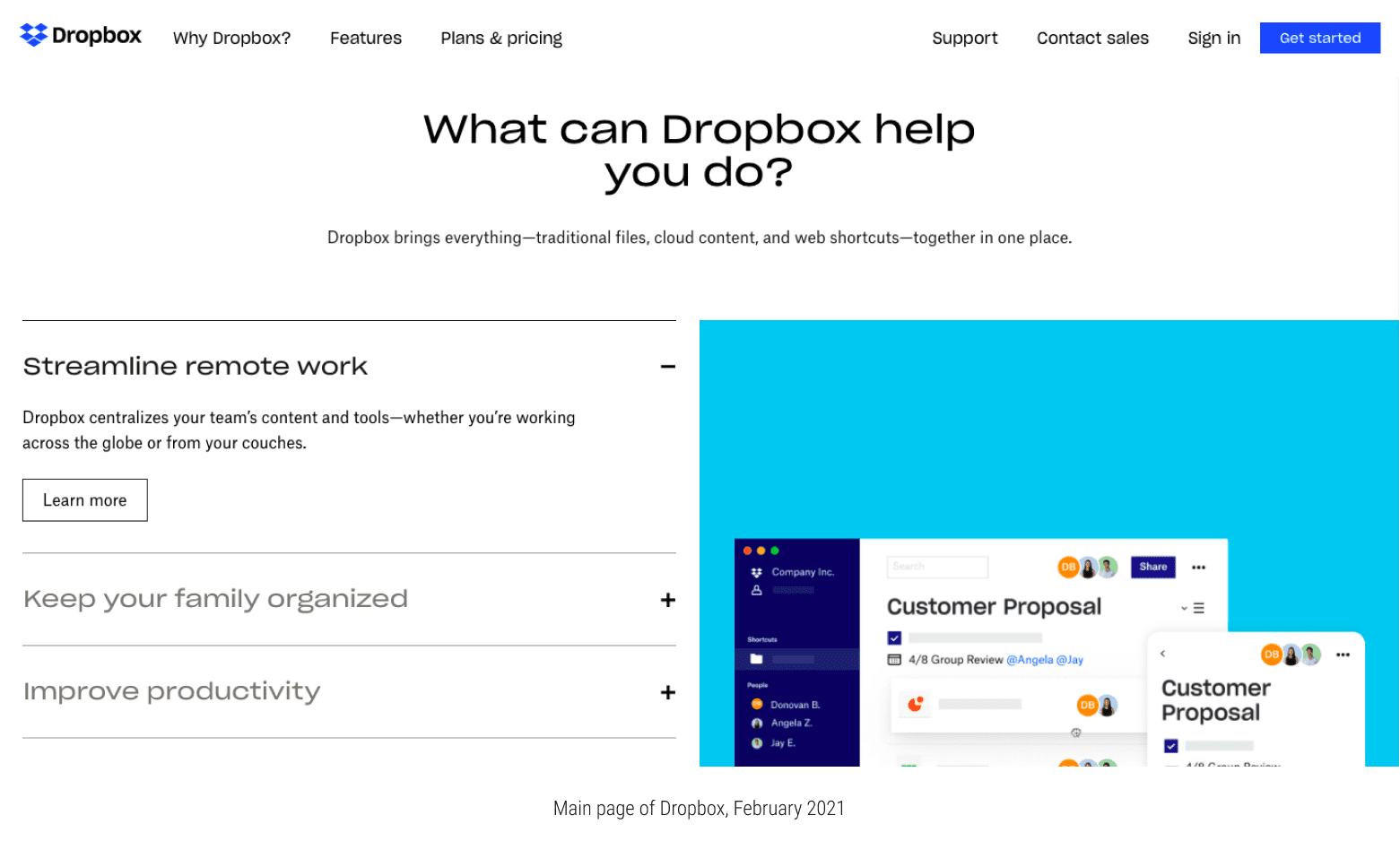1400x850 pixels.
Task: Click the yellow window dot in mockup
Action: 761,551
